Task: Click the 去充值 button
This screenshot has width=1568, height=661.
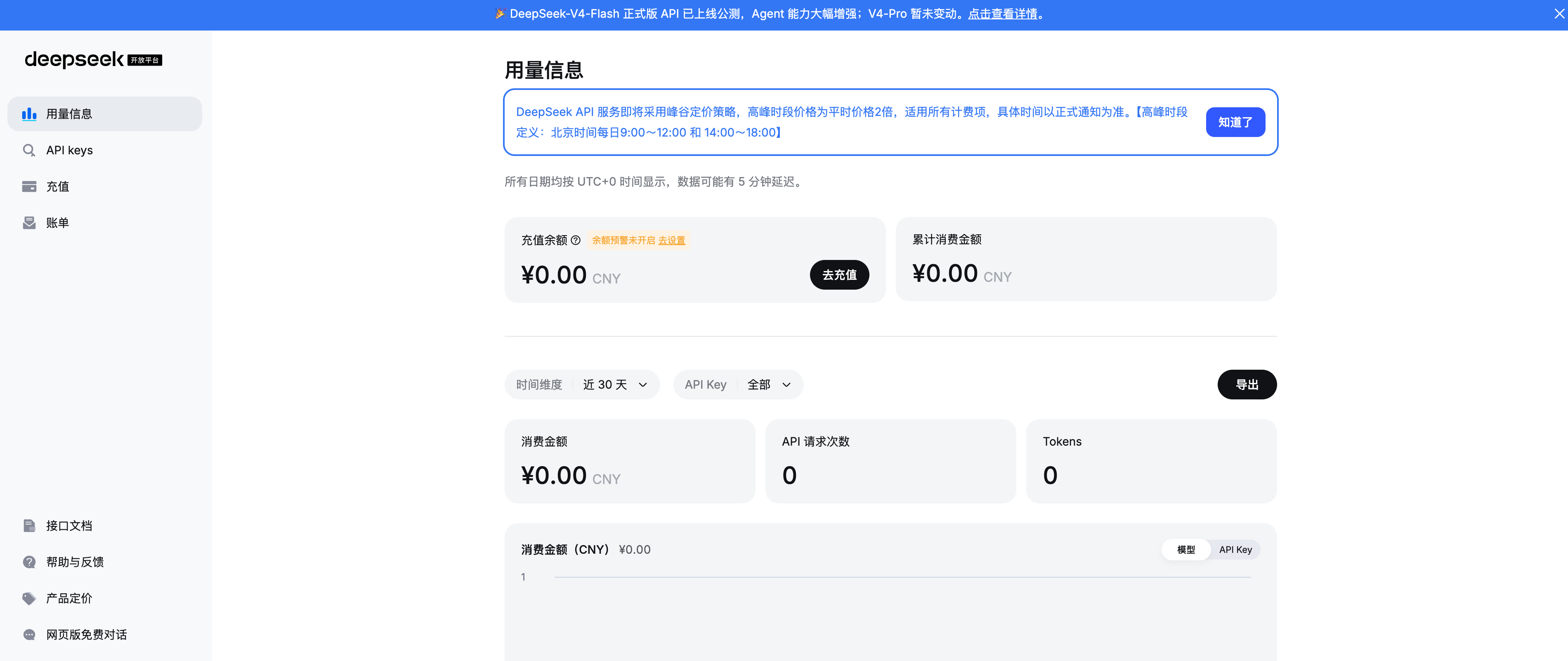Action: [839, 275]
